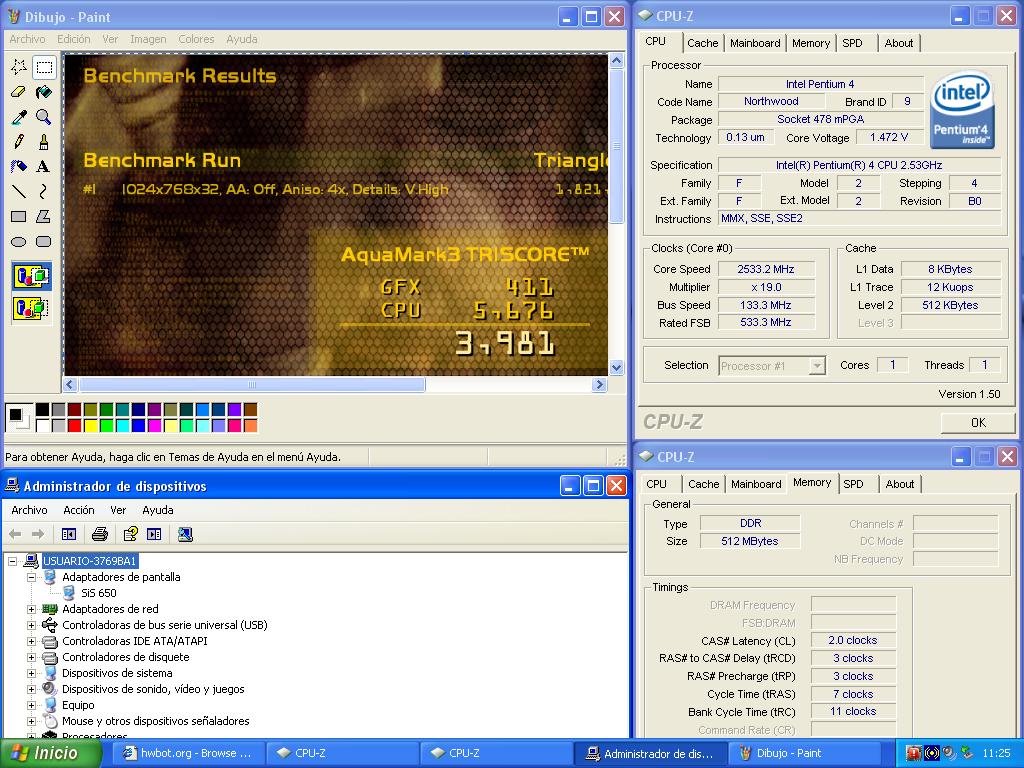Click Paint's horizontal scrollbar thumb
This screenshot has height=768, width=1024.
click(252, 385)
